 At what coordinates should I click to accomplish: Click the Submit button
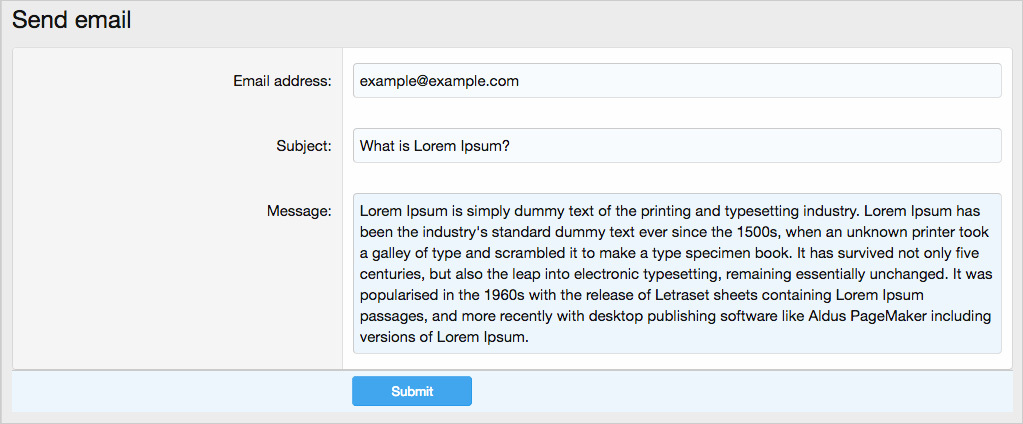pos(411,391)
